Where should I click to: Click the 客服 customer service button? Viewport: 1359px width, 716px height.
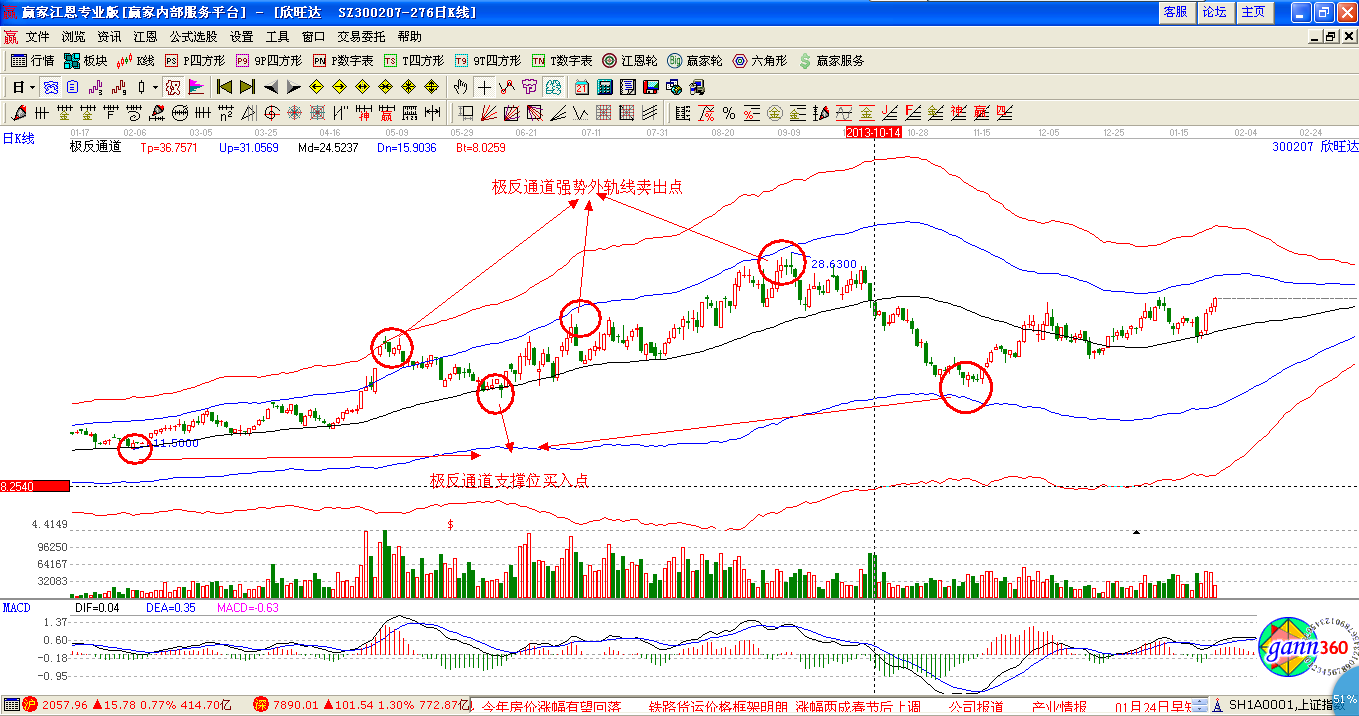(x=1175, y=12)
